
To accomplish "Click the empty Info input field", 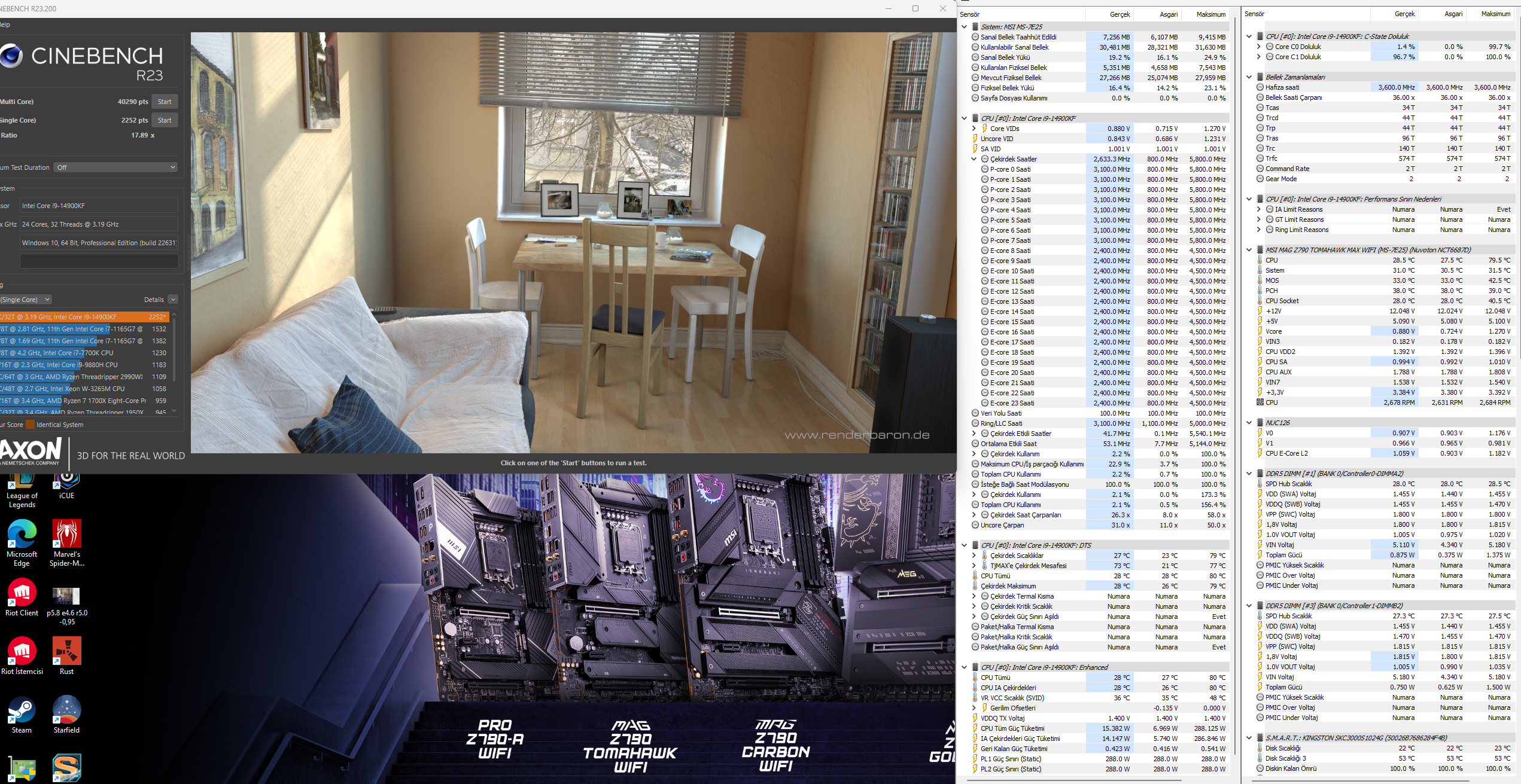I will click(x=99, y=261).
